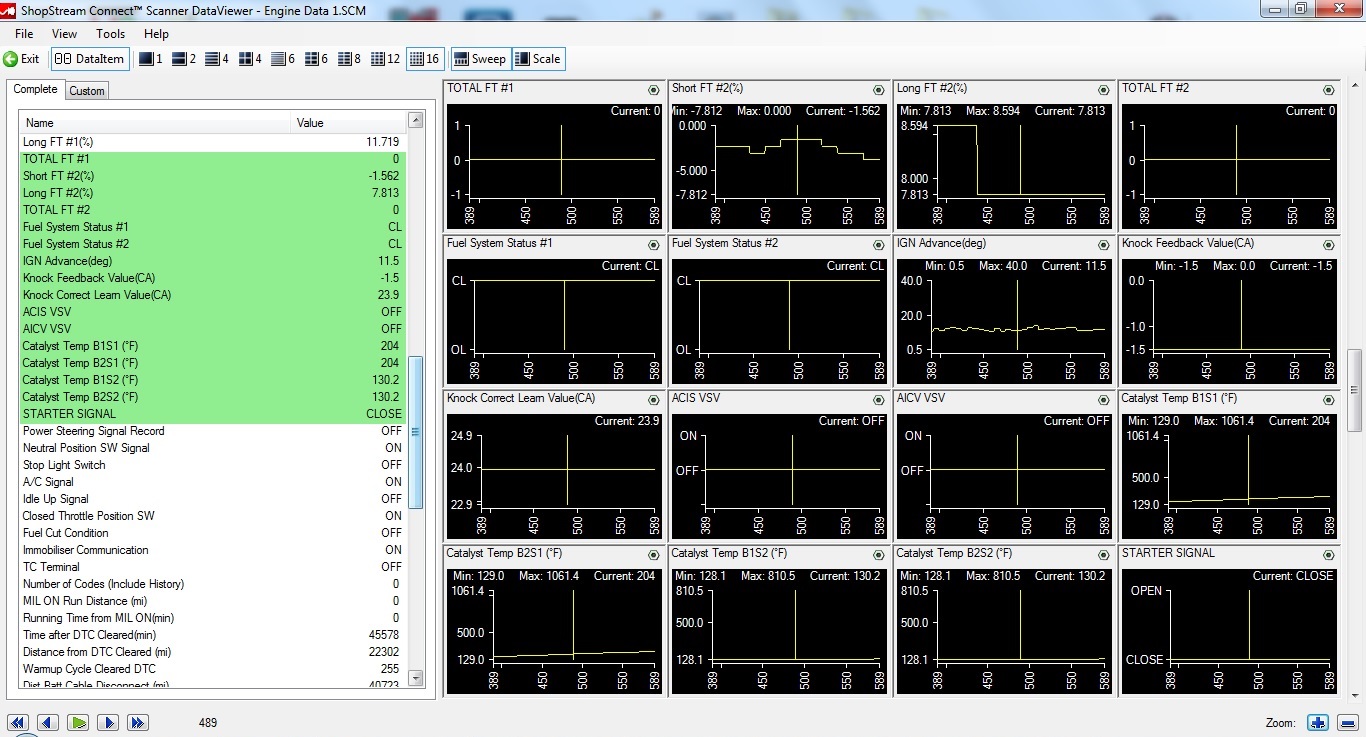Select the A/C Signal row
Screen dimensions: 1366x737
[214, 482]
